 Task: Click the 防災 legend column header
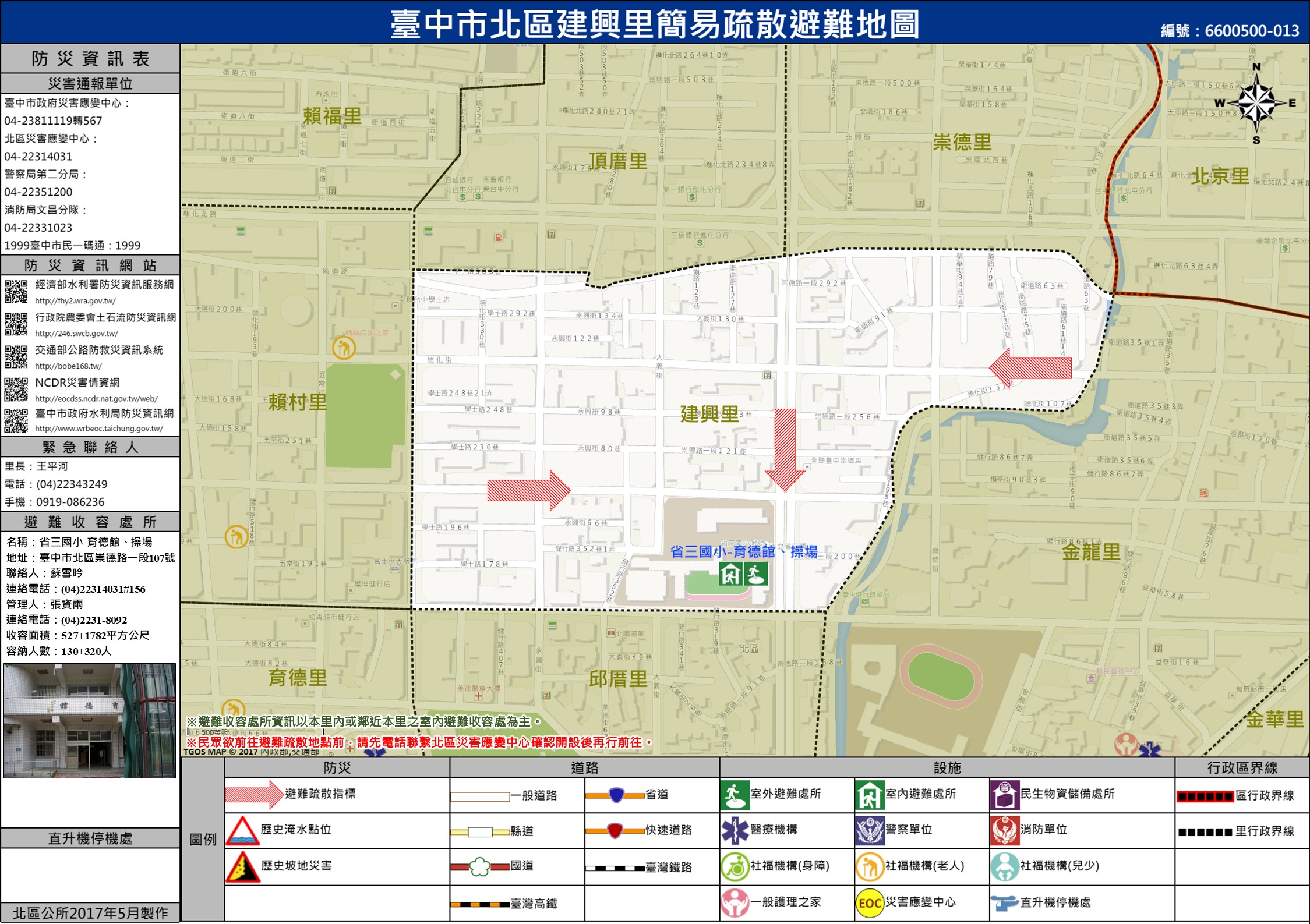point(337,768)
